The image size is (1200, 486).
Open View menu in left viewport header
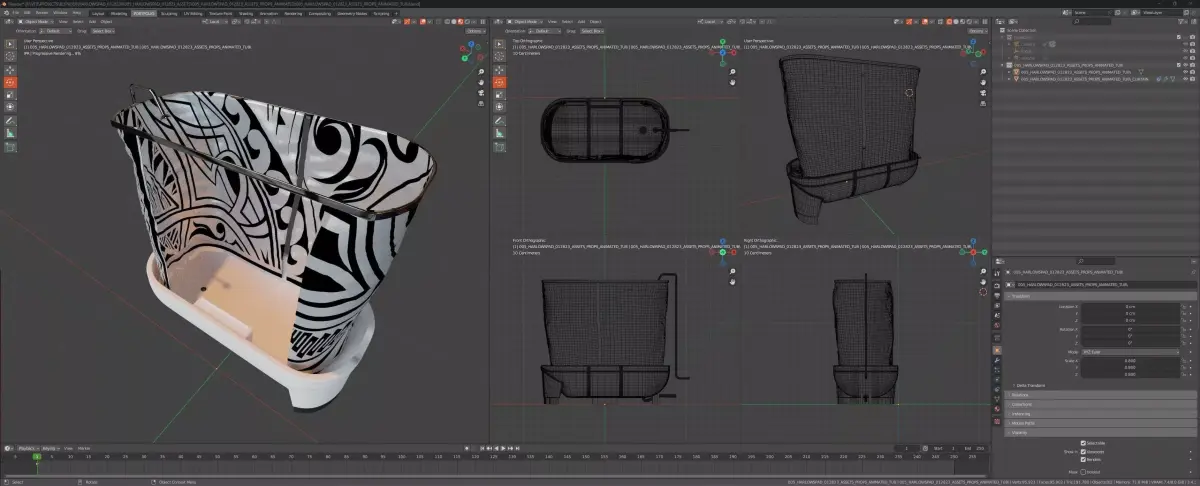coord(63,21)
